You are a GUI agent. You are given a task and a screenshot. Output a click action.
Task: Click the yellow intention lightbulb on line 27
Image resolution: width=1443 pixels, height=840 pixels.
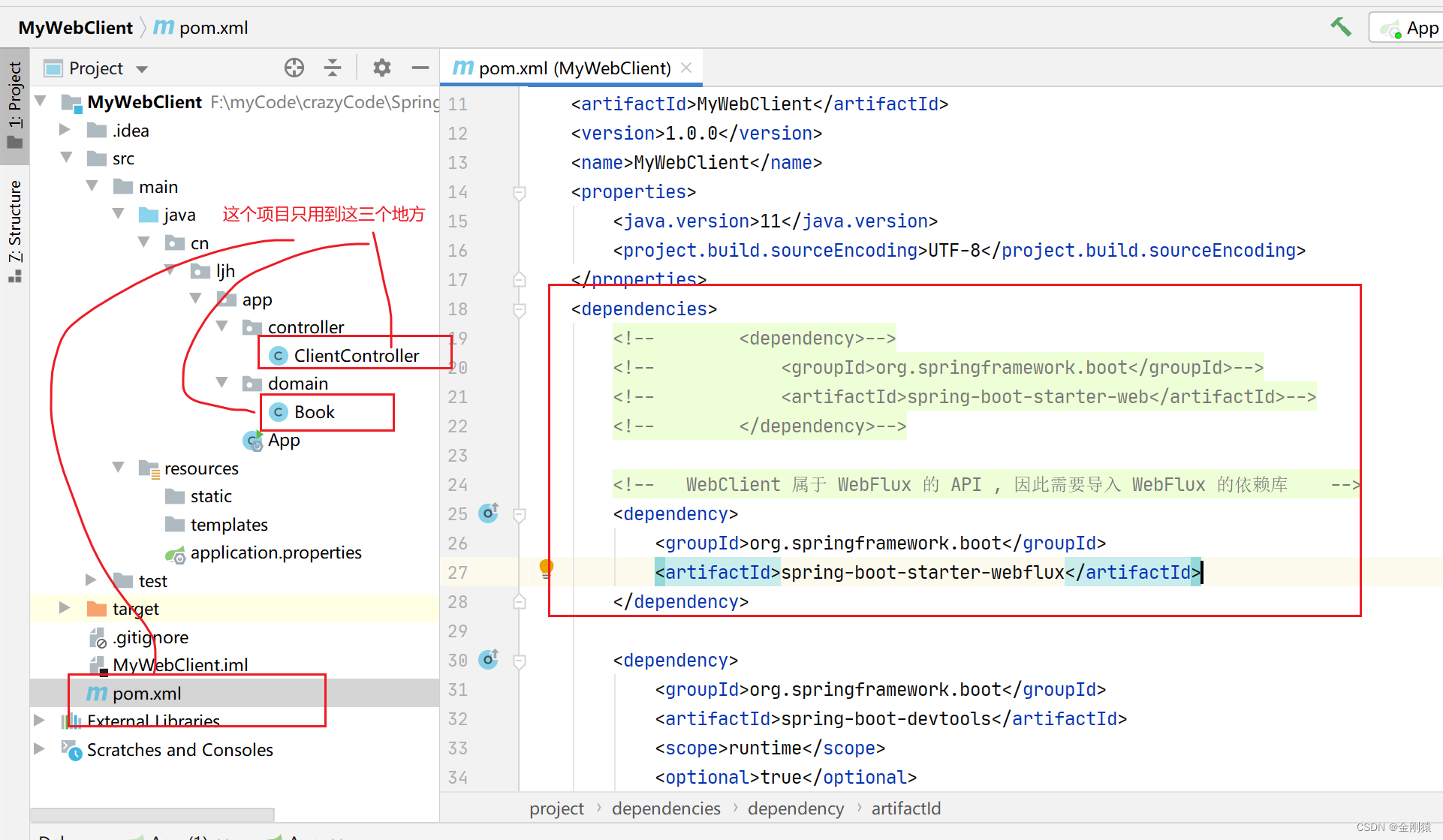[x=547, y=568]
